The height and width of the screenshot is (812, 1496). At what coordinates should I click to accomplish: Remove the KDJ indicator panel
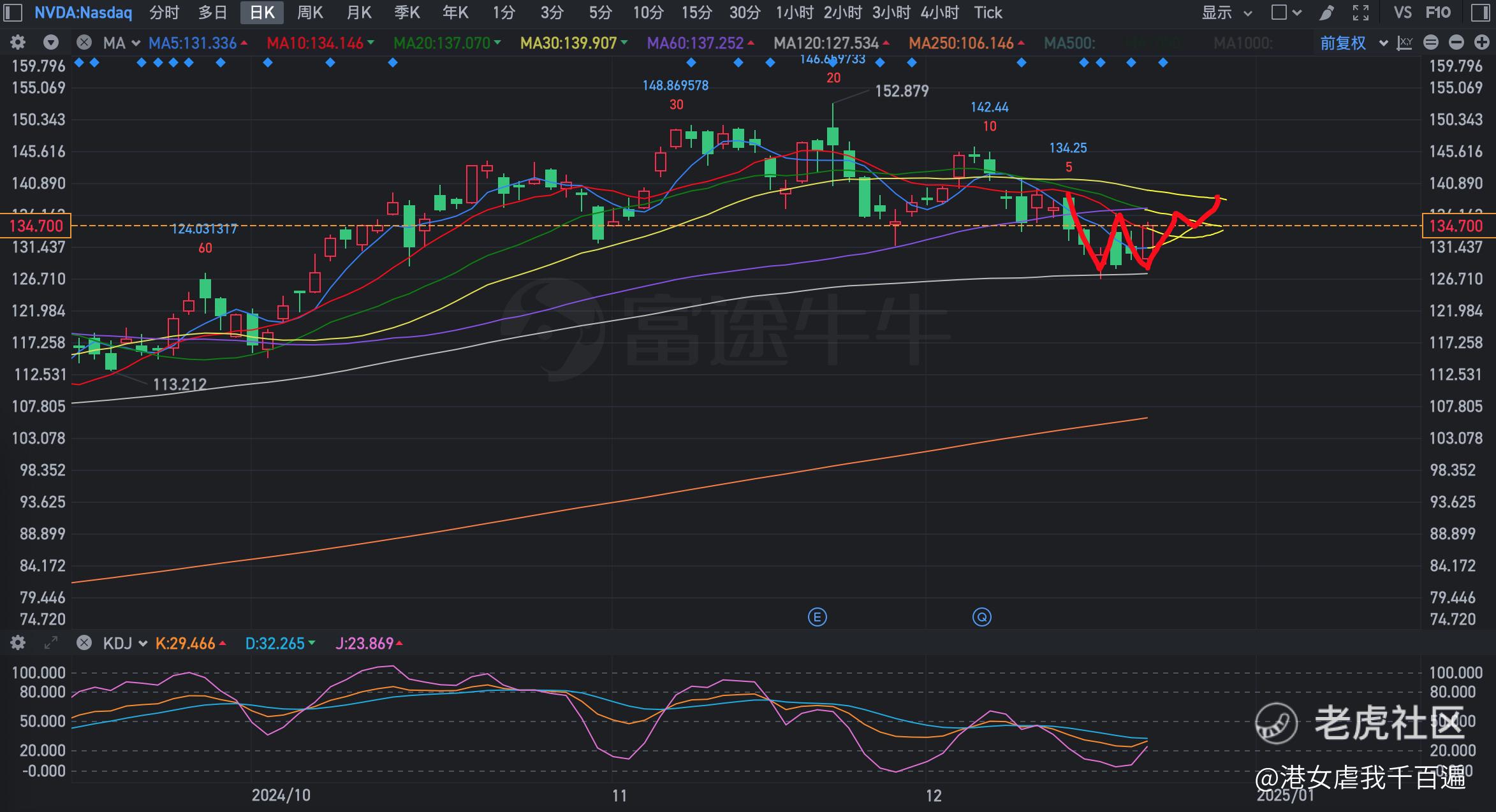[x=84, y=643]
